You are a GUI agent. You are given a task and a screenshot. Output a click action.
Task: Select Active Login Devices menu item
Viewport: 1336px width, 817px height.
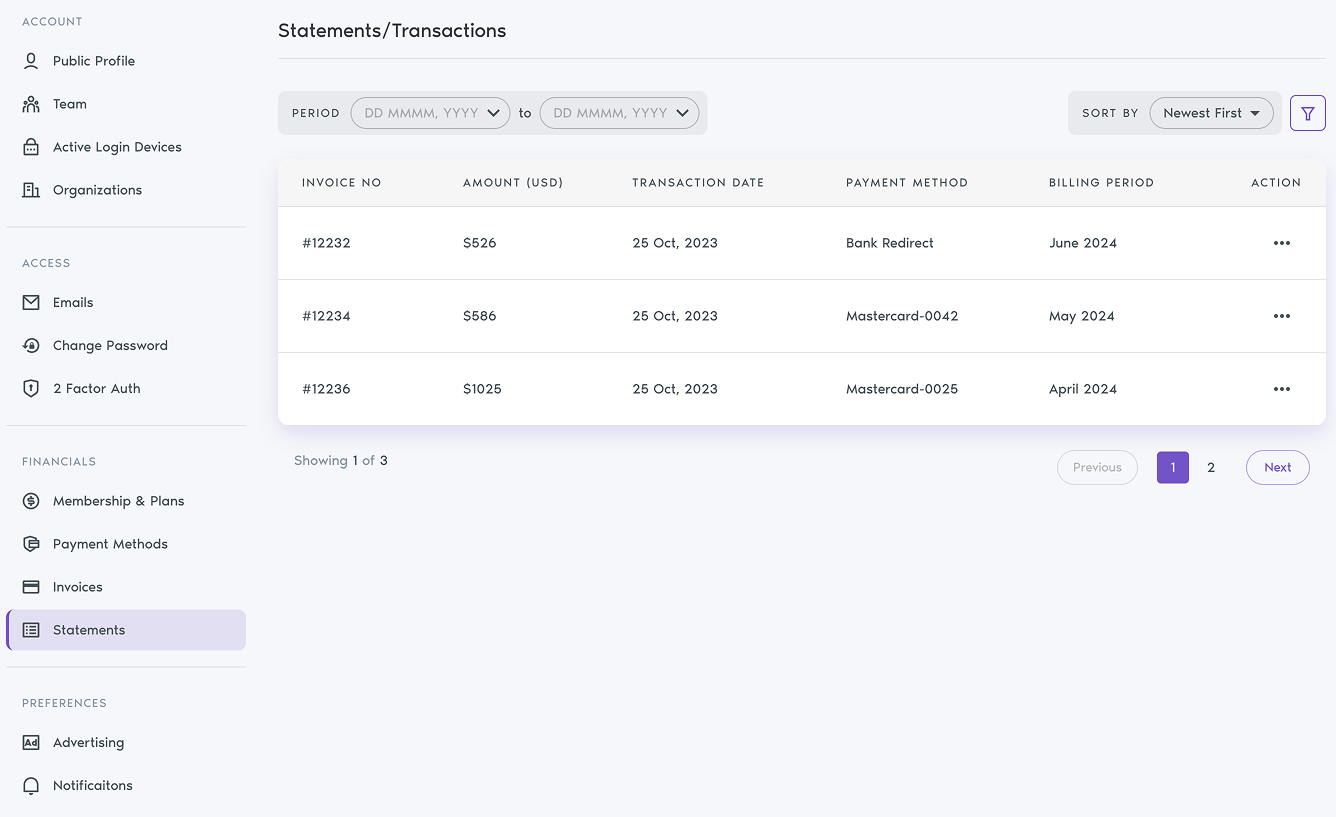click(117, 147)
